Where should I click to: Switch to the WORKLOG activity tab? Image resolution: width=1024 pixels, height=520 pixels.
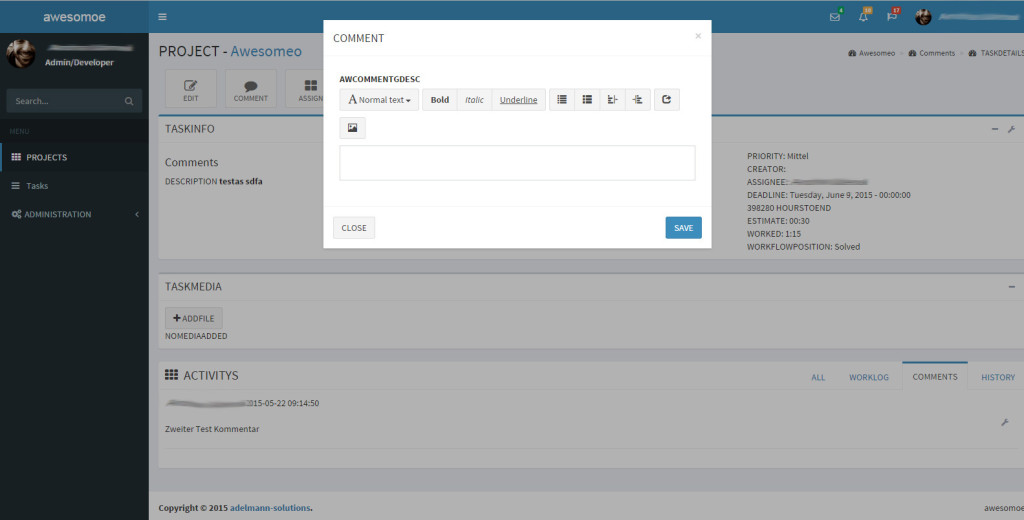(869, 378)
